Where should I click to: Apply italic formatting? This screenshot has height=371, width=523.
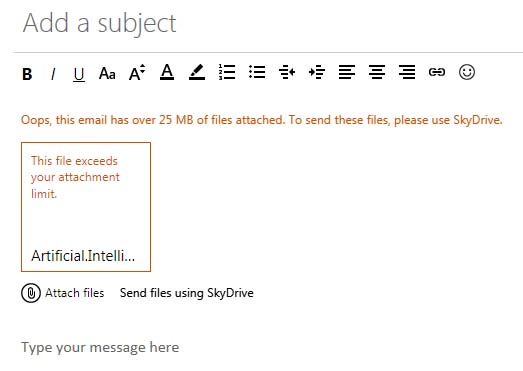pyautogui.click(x=53, y=74)
